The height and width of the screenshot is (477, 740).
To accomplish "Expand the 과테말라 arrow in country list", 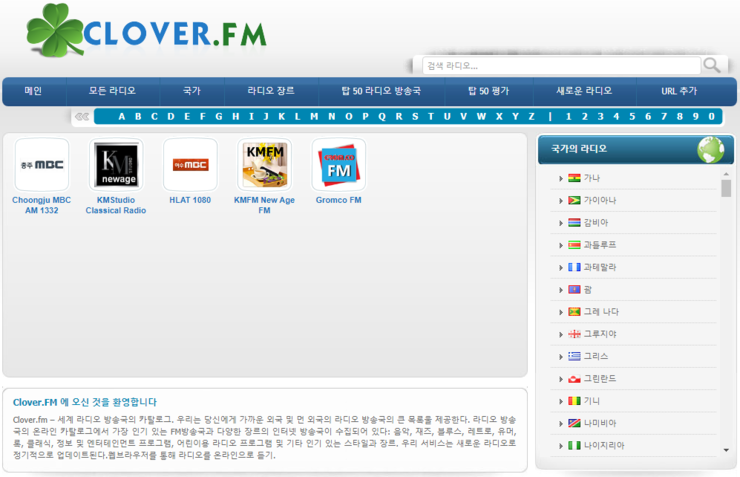I will 561,268.
